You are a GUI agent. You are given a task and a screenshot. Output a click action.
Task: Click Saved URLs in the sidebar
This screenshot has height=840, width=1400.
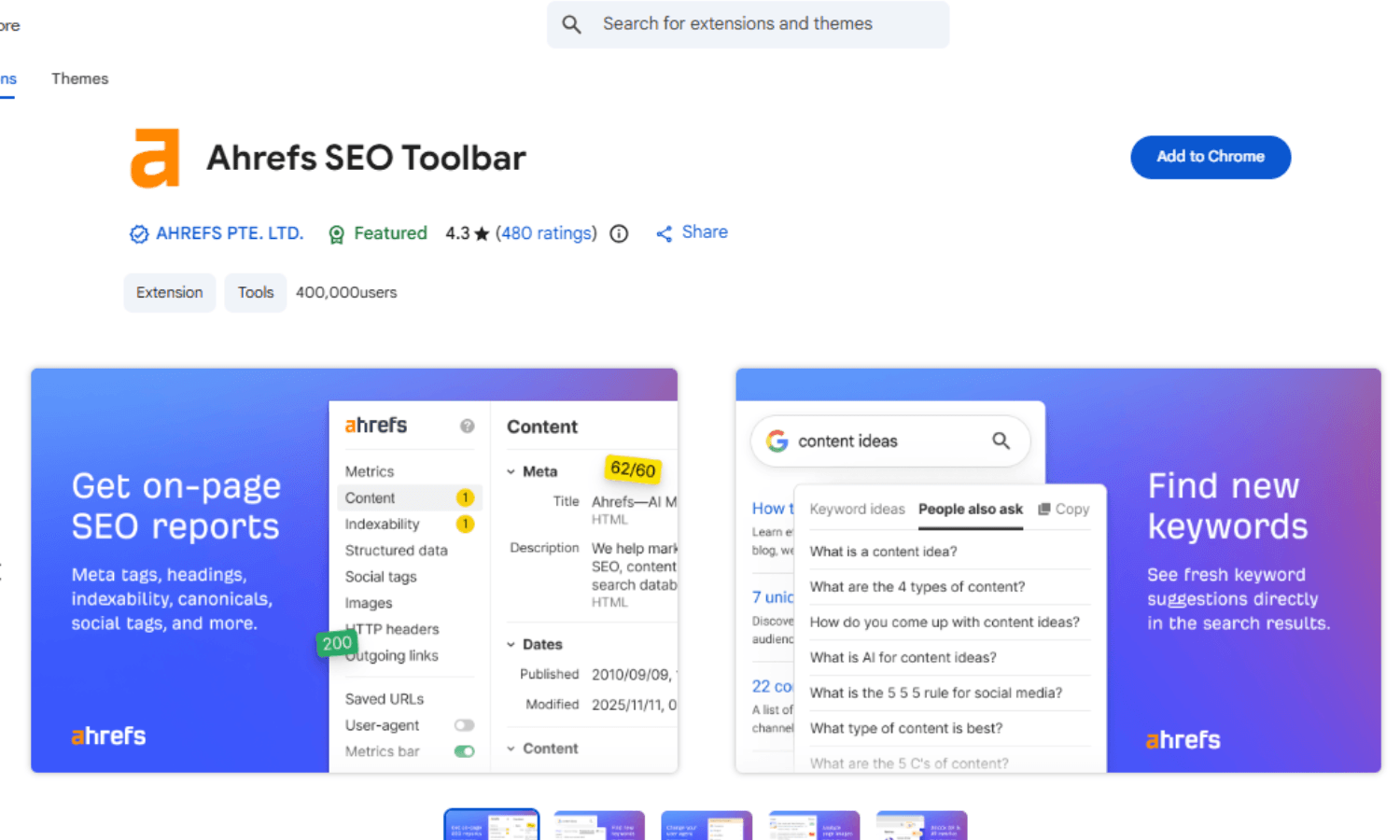click(x=385, y=699)
